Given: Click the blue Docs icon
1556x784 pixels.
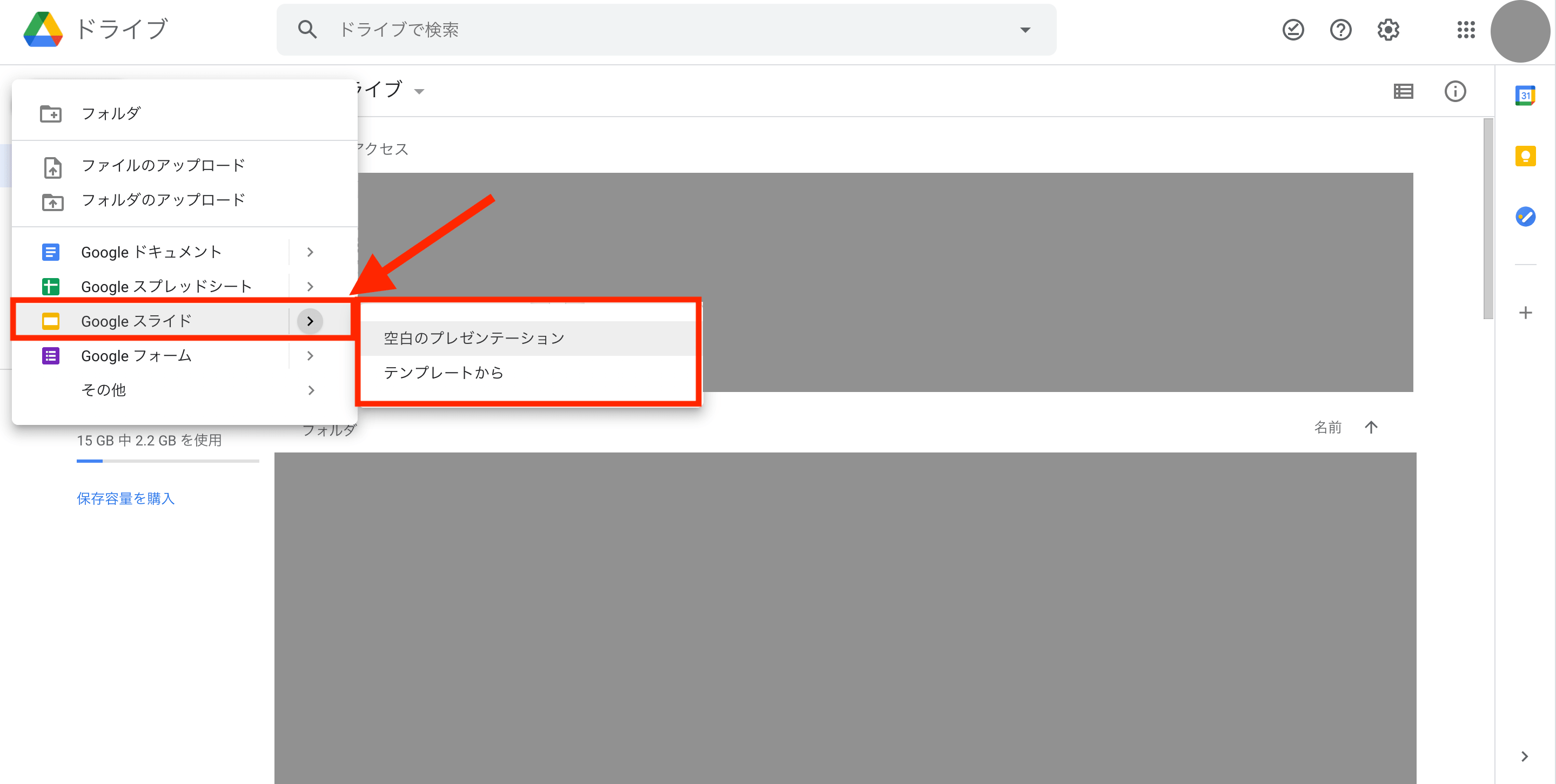Looking at the screenshot, I should click(50, 252).
